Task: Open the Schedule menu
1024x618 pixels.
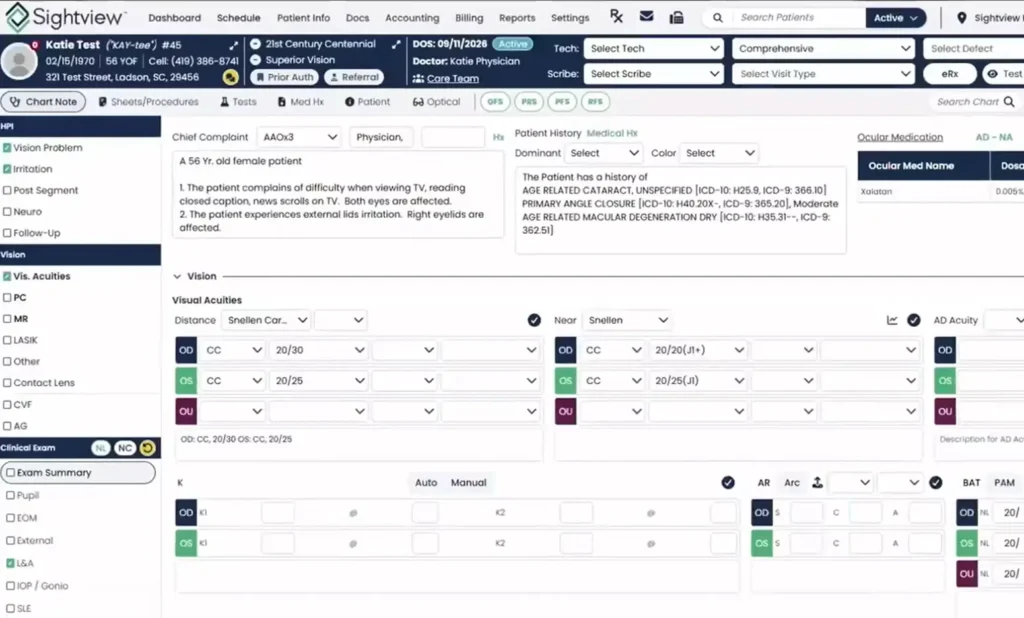Action: 238,18
